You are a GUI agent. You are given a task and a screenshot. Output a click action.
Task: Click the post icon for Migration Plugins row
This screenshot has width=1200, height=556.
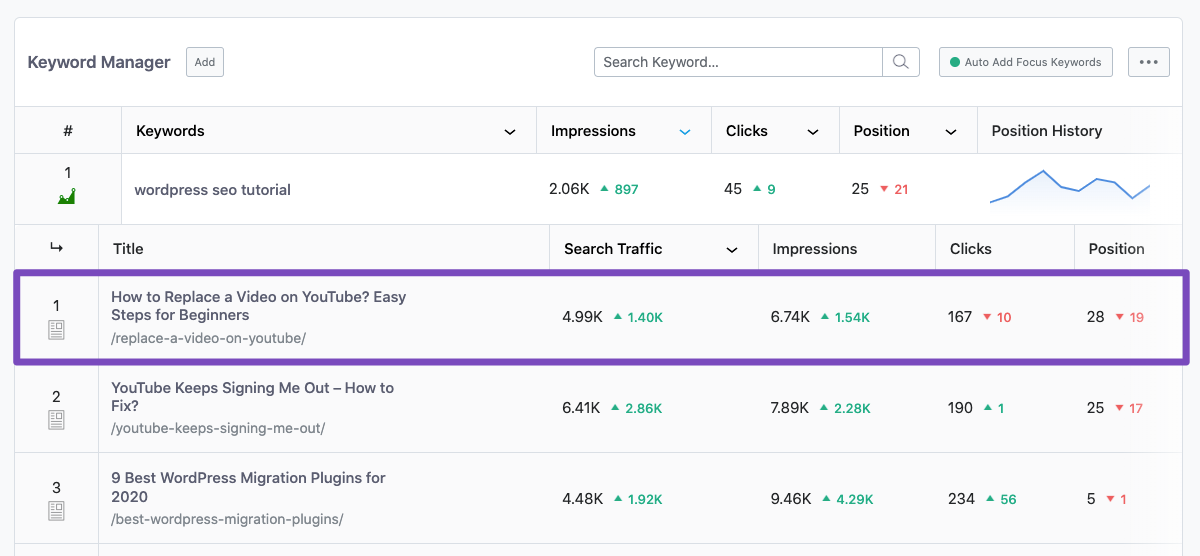coord(56,511)
